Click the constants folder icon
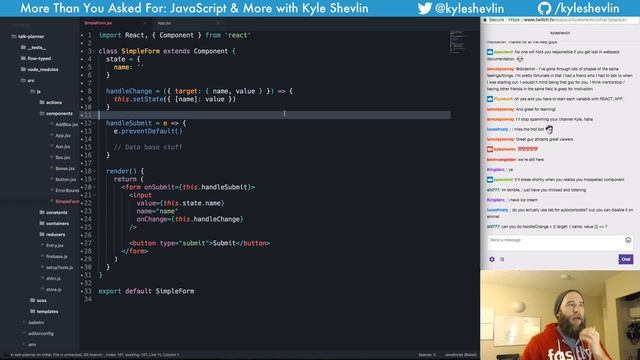640x360 pixels. click(x=42, y=212)
